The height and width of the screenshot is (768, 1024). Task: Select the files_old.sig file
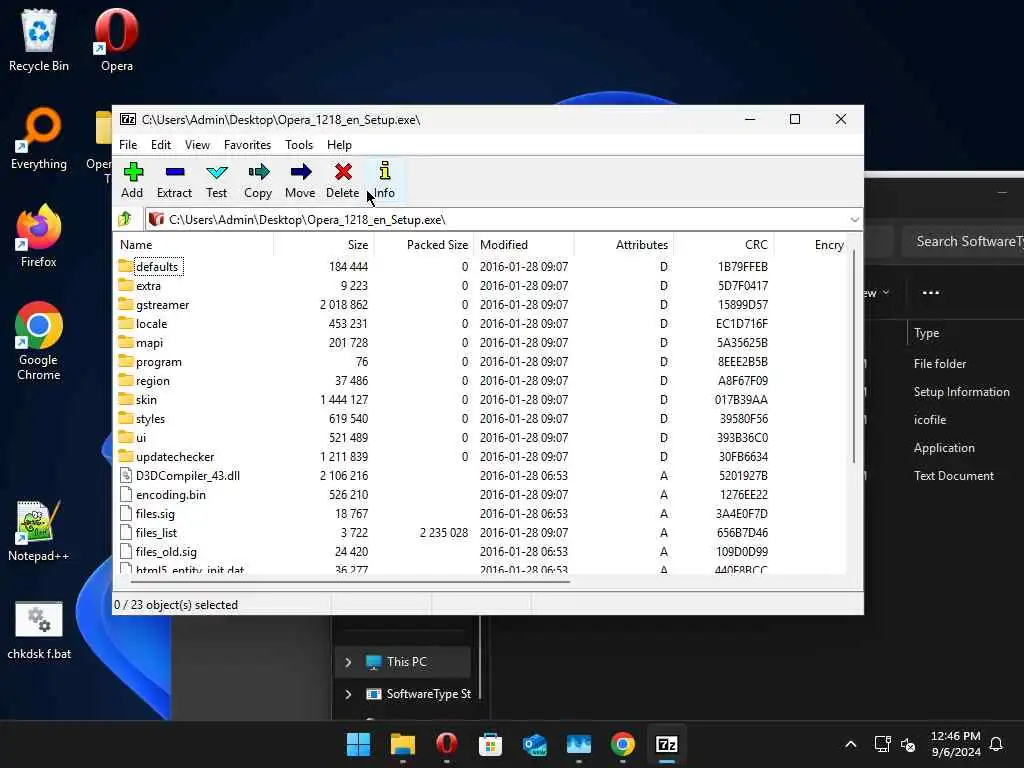(x=480, y=551)
